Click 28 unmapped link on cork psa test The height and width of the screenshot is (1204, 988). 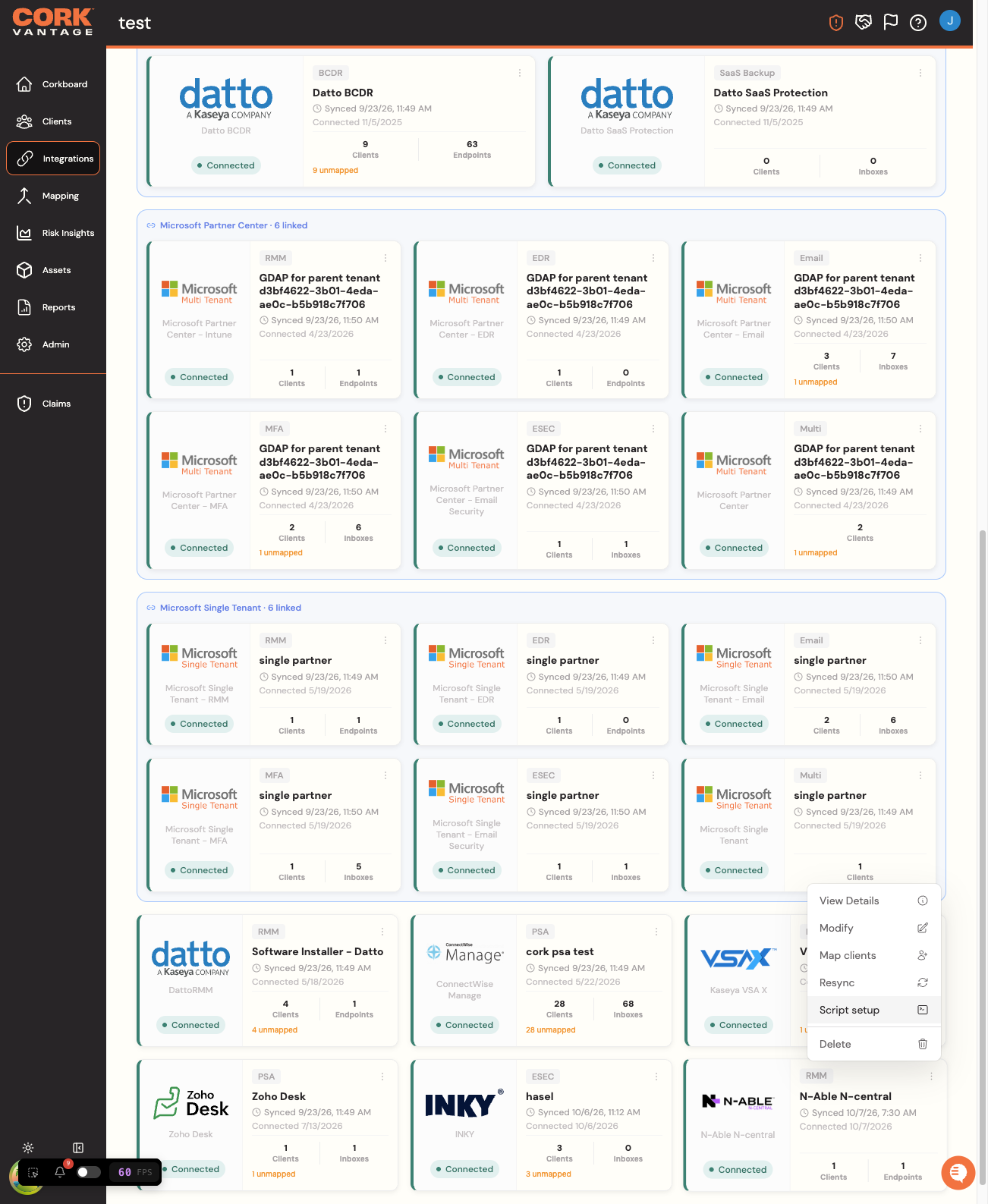551,1030
